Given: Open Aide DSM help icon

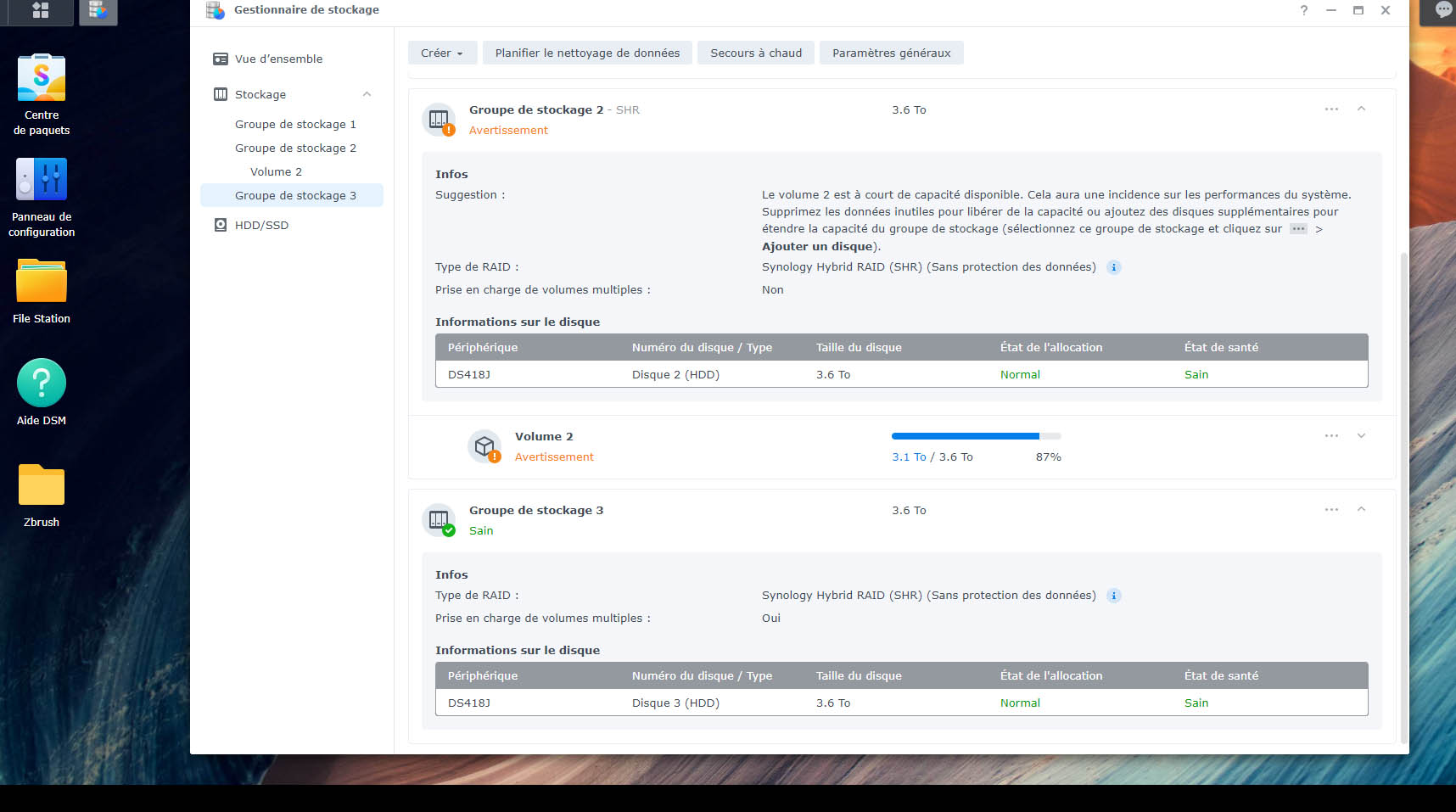Looking at the screenshot, I should coord(42,383).
